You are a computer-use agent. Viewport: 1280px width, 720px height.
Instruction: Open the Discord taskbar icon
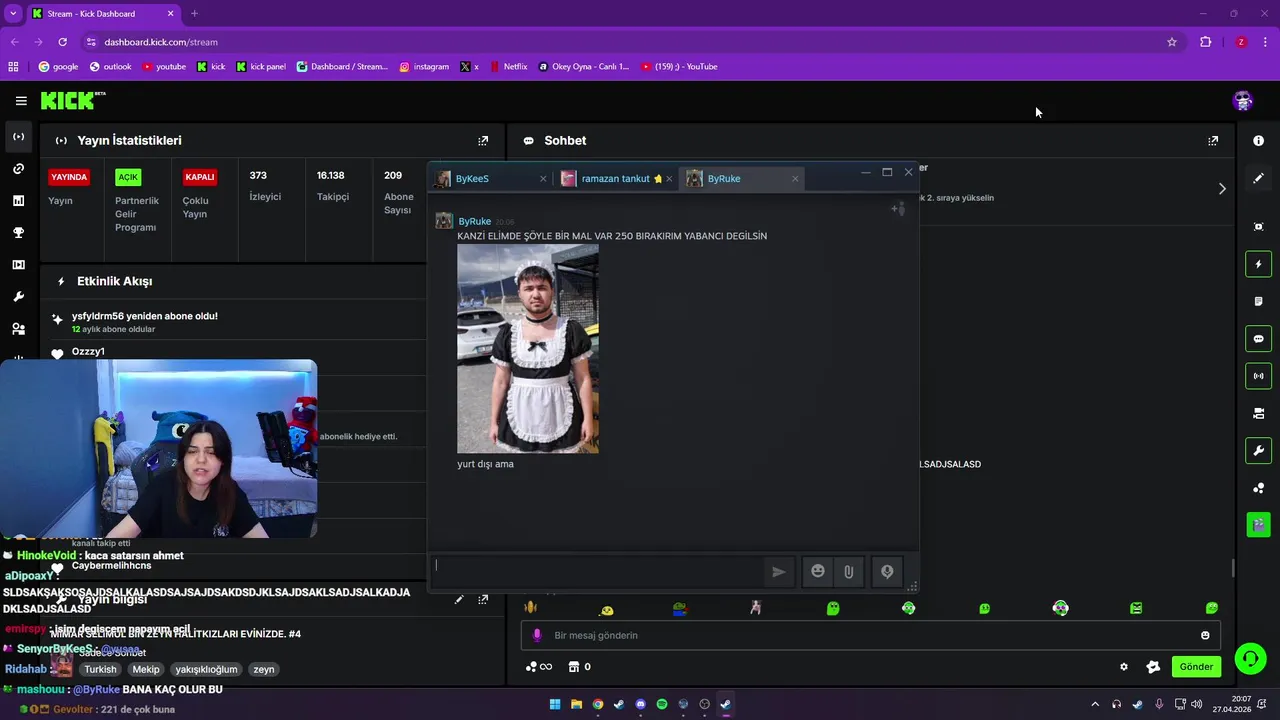(641, 704)
